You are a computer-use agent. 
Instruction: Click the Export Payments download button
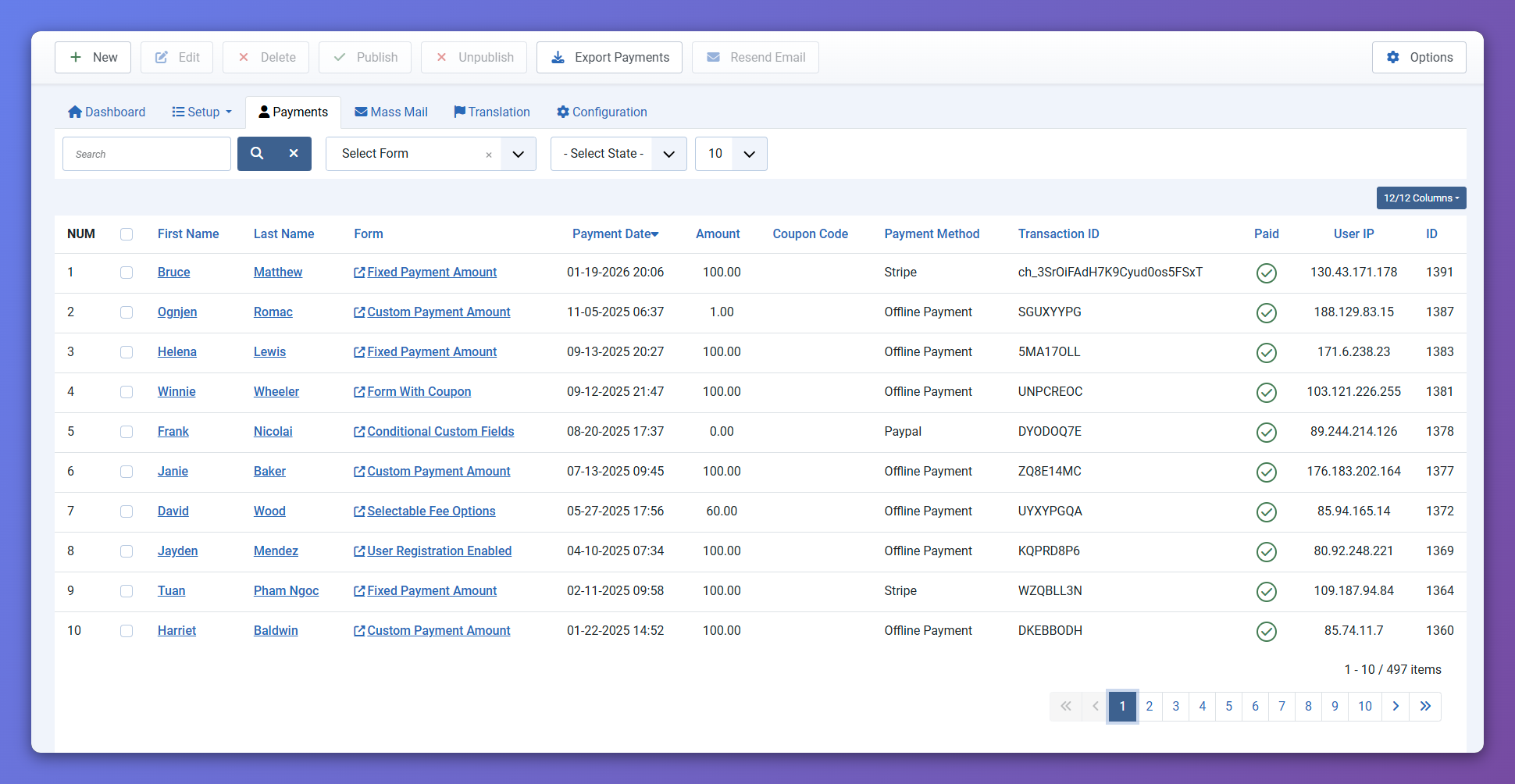pos(609,57)
